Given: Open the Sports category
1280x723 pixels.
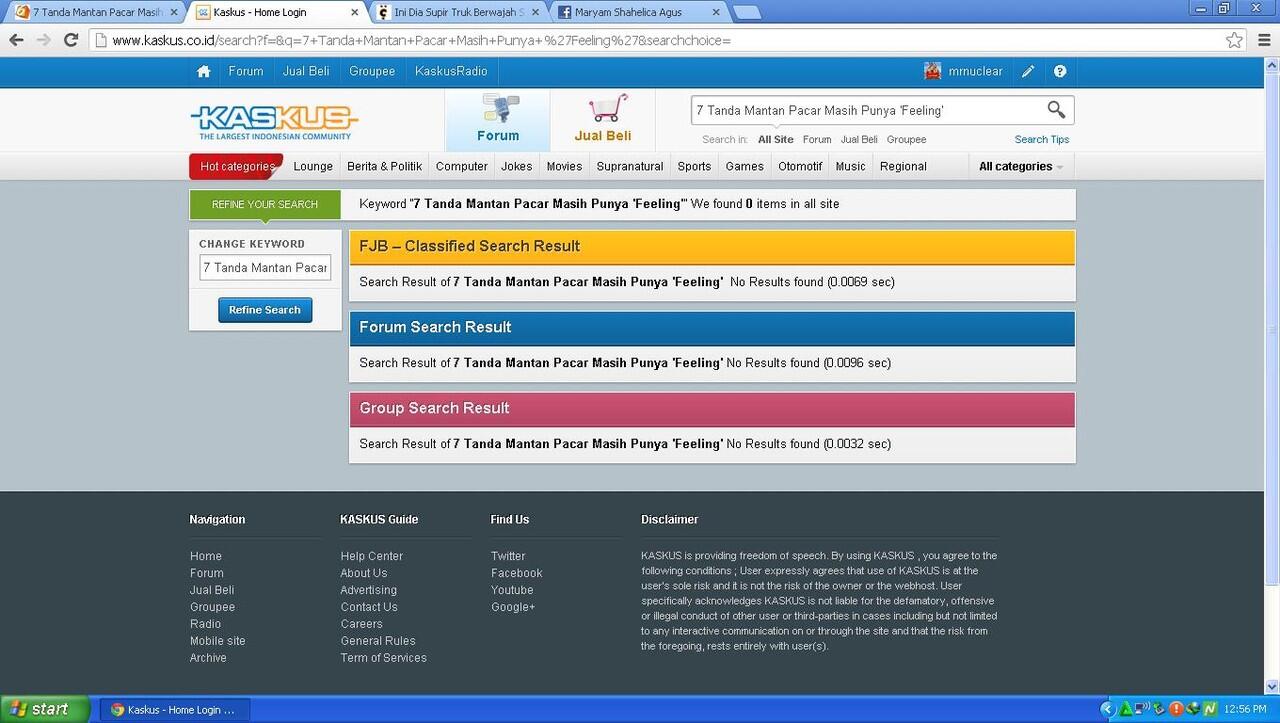Looking at the screenshot, I should [694, 166].
